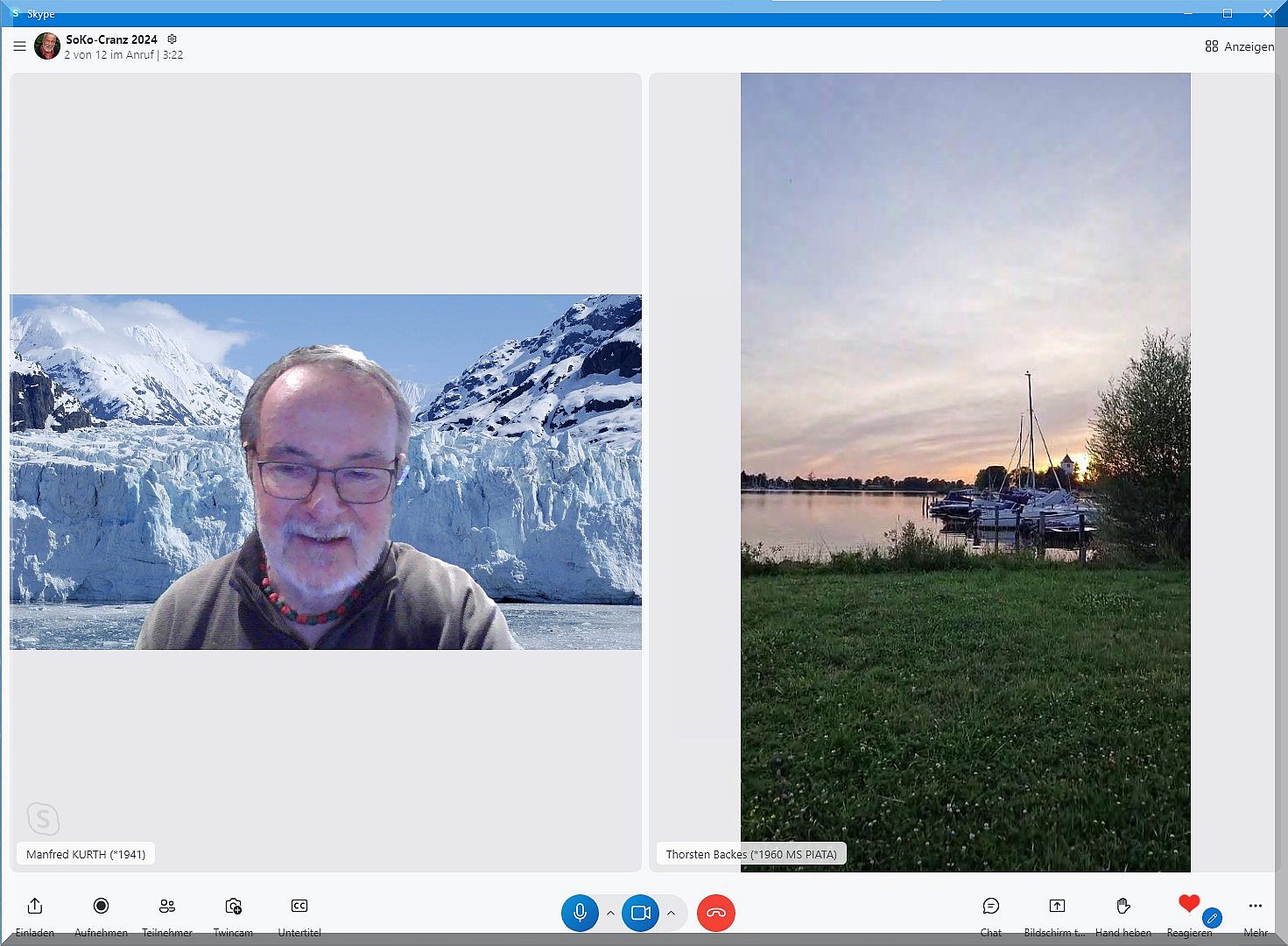1288x946 pixels.
Task: Raise hand with Hand heben
Action: (1123, 907)
